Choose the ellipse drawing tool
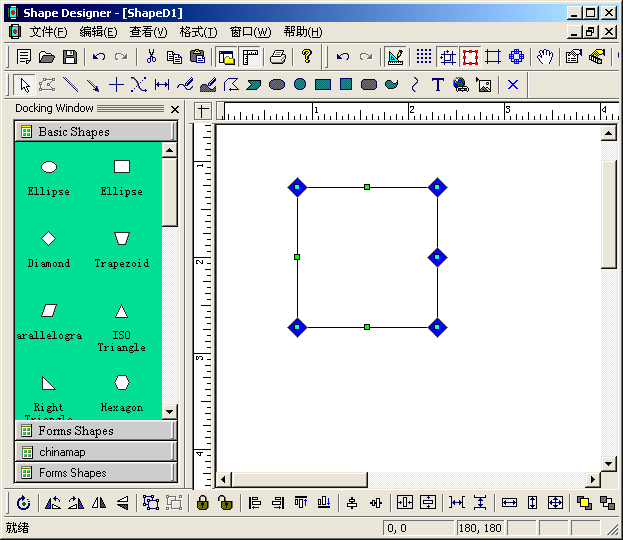This screenshot has width=623, height=540. [x=277, y=85]
